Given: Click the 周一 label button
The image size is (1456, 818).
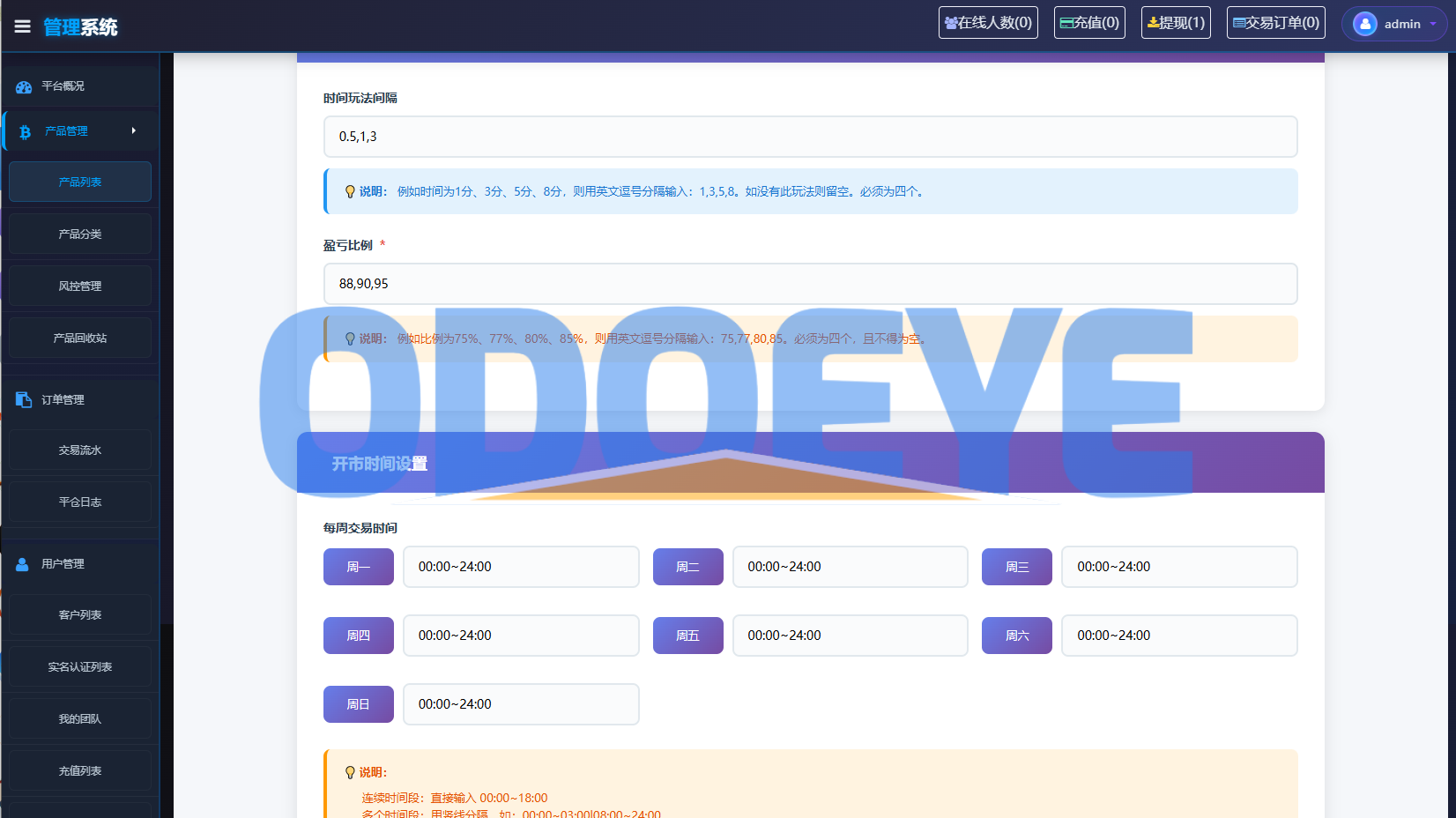Looking at the screenshot, I should click(359, 567).
